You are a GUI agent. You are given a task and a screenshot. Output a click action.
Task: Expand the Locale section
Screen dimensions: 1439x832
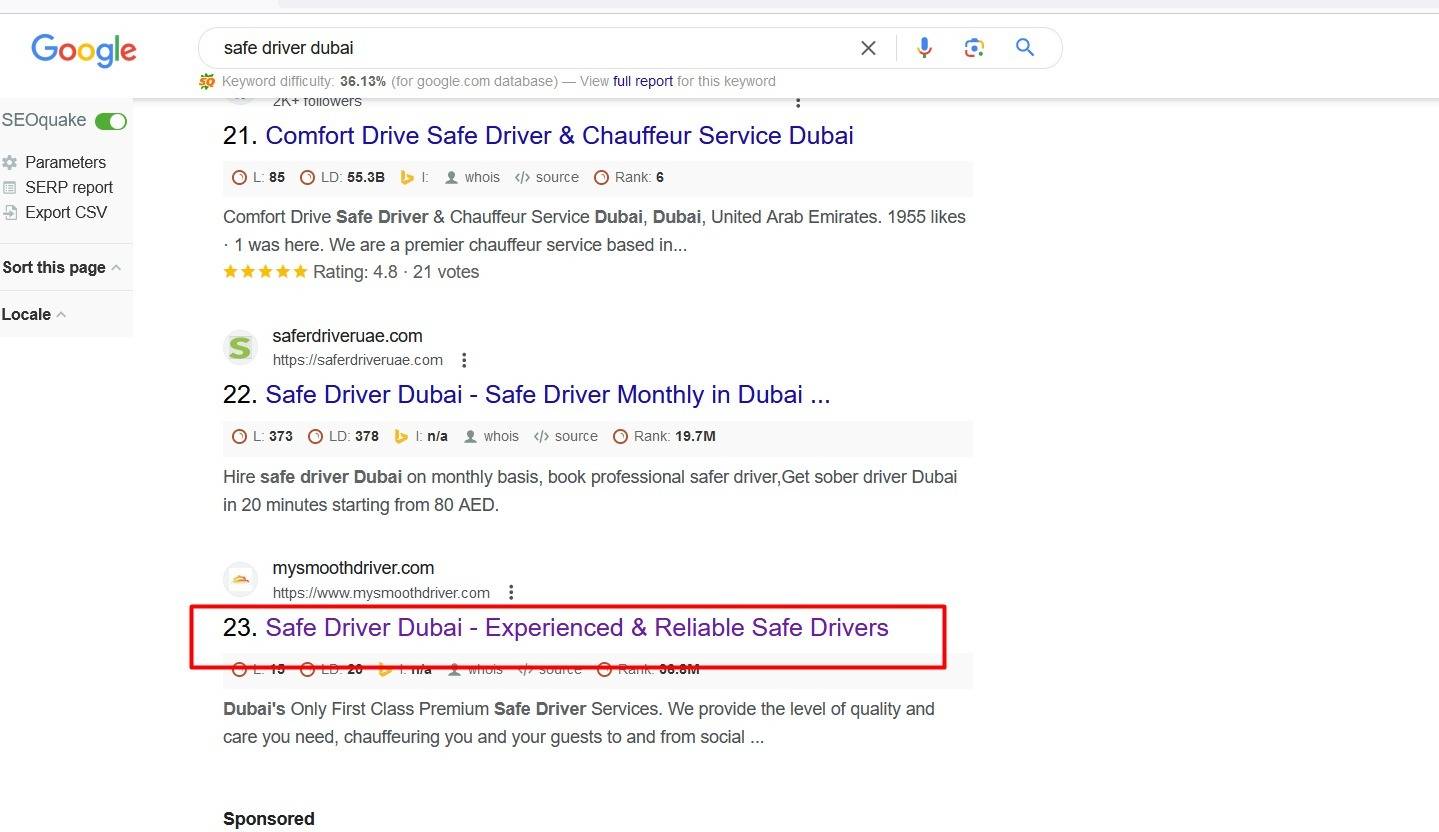tap(34, 314)
